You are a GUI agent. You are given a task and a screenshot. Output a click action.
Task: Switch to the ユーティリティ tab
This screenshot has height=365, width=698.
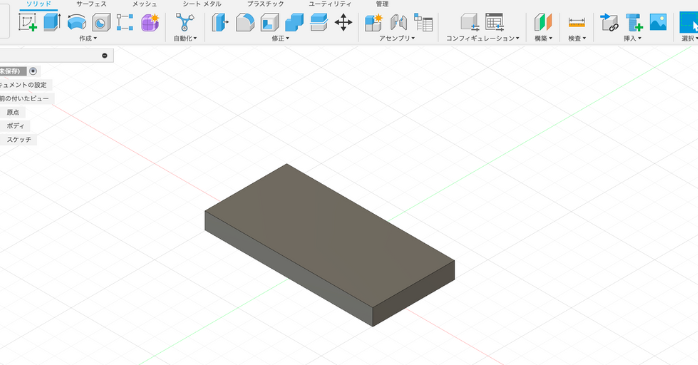coord(330,4)
